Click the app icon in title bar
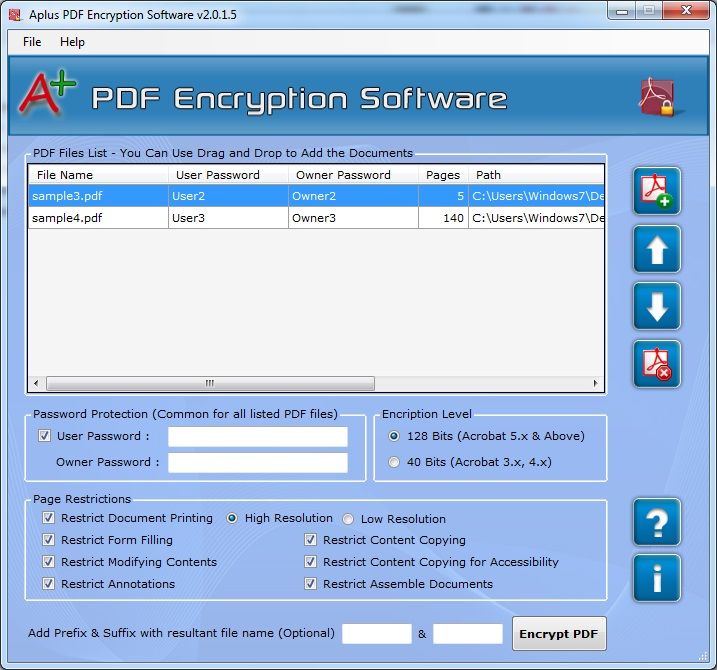 click(15, 15)
